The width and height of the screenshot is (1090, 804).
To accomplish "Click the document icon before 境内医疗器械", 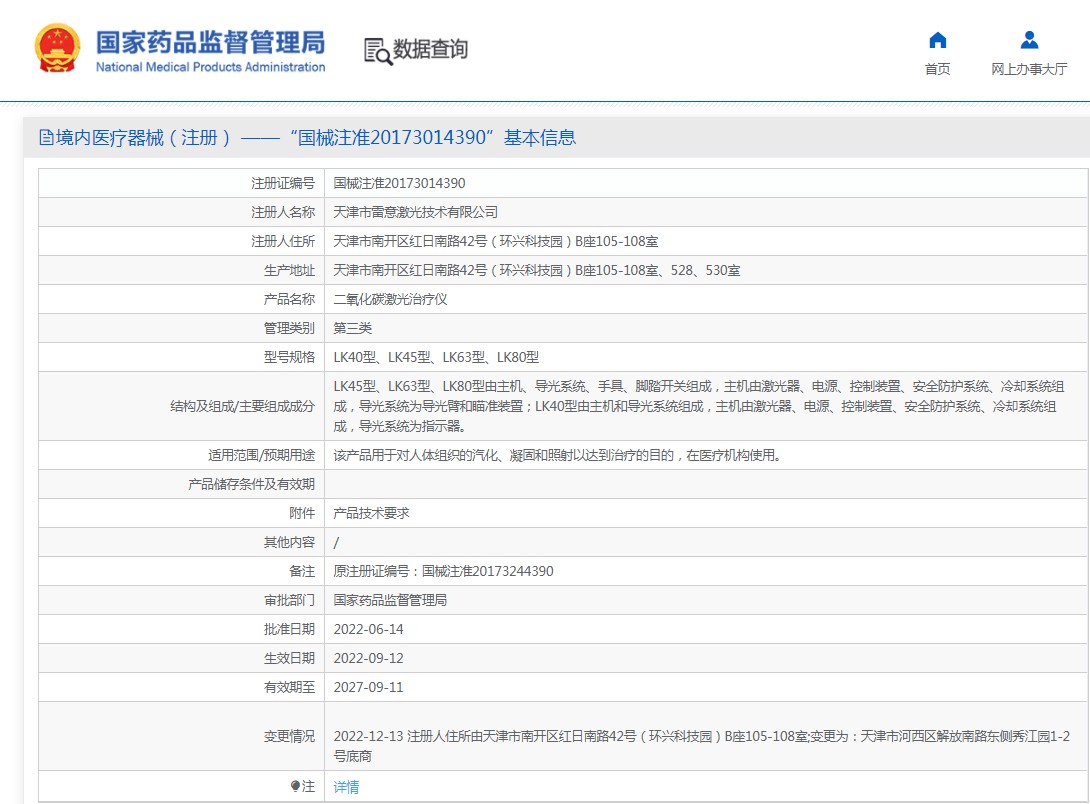I will (x=46, y=138).
